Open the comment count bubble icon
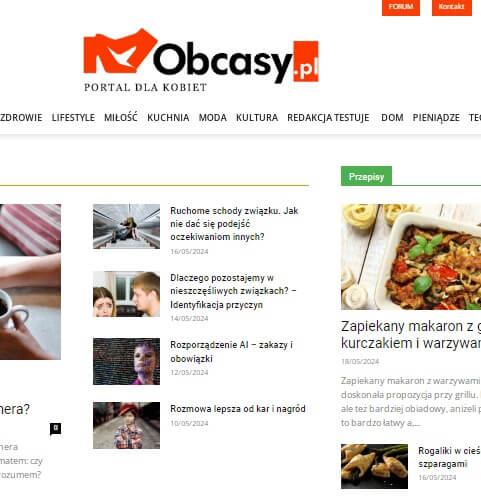Viewport: 481px width, 497px height. (x=56, y=429)
